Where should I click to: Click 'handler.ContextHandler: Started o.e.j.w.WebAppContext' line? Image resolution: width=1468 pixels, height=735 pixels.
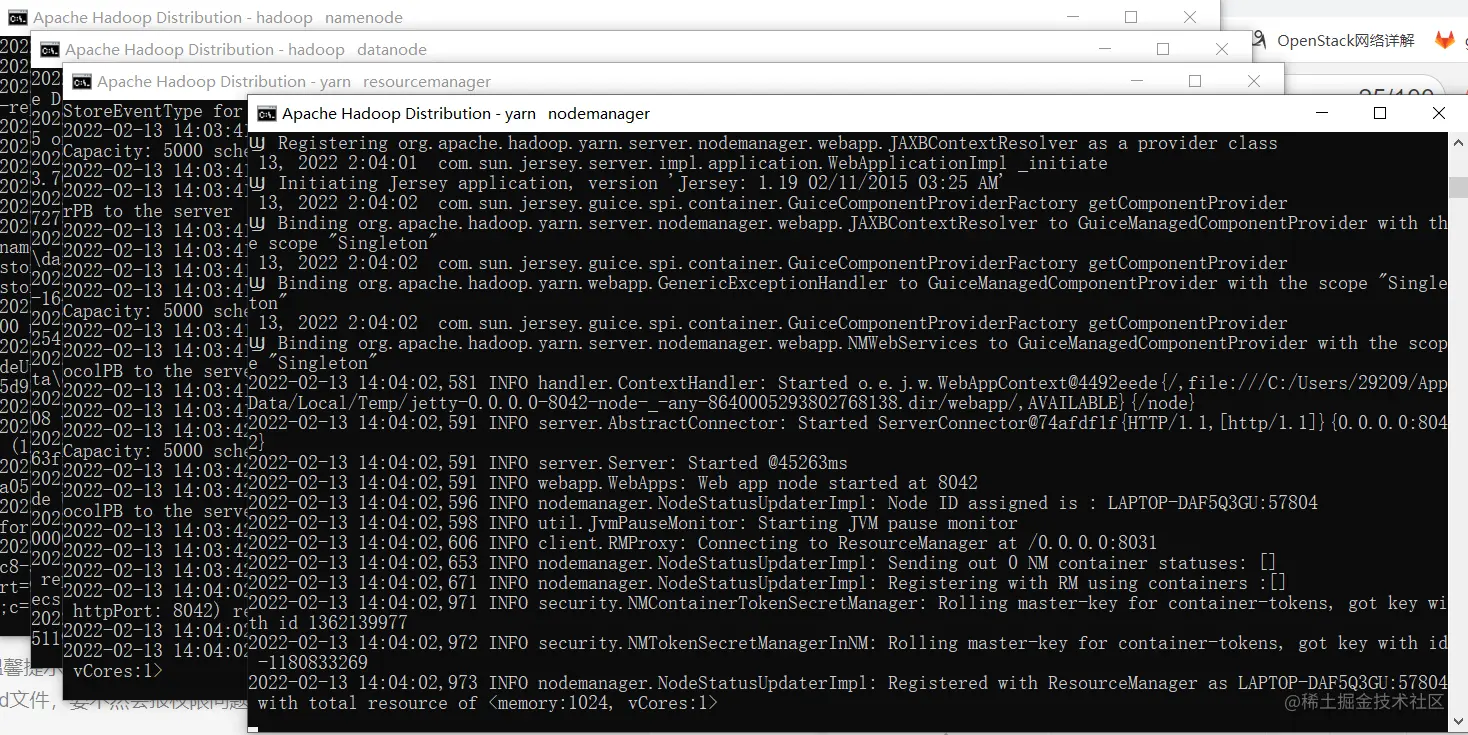[x=848, y=383]
